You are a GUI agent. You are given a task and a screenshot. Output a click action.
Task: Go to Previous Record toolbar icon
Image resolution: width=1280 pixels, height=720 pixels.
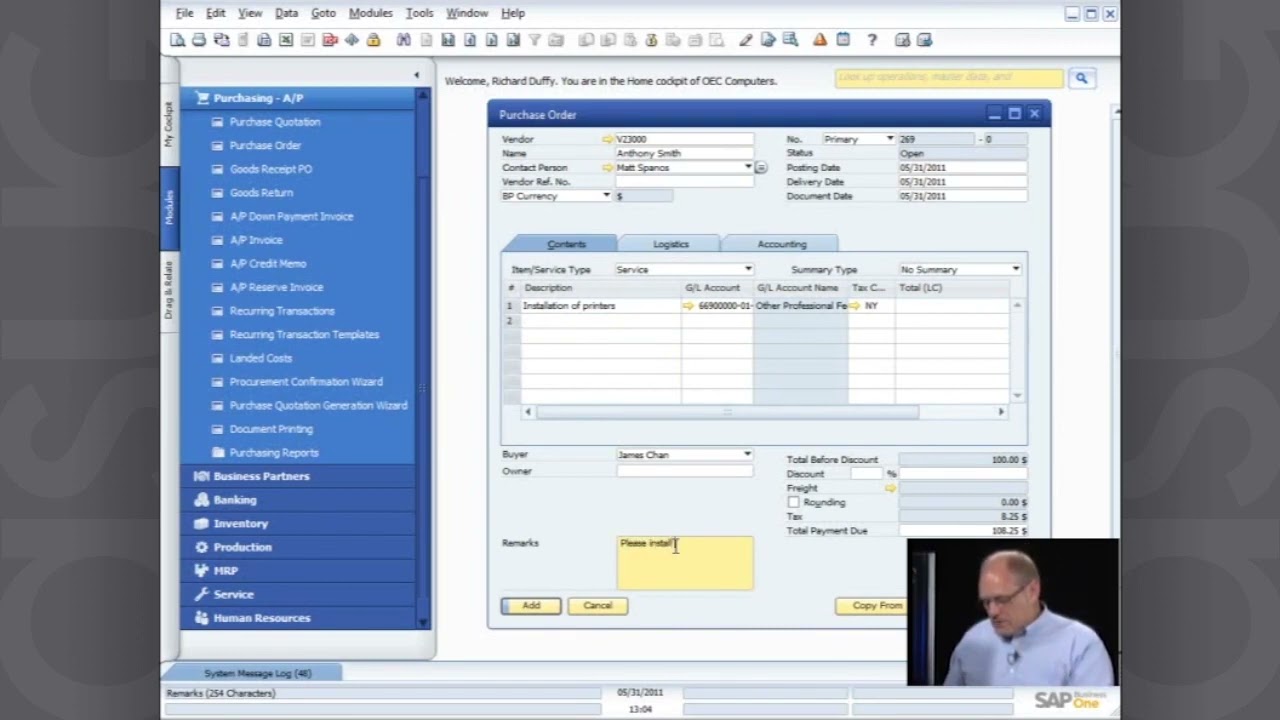[x=470, y=40]
